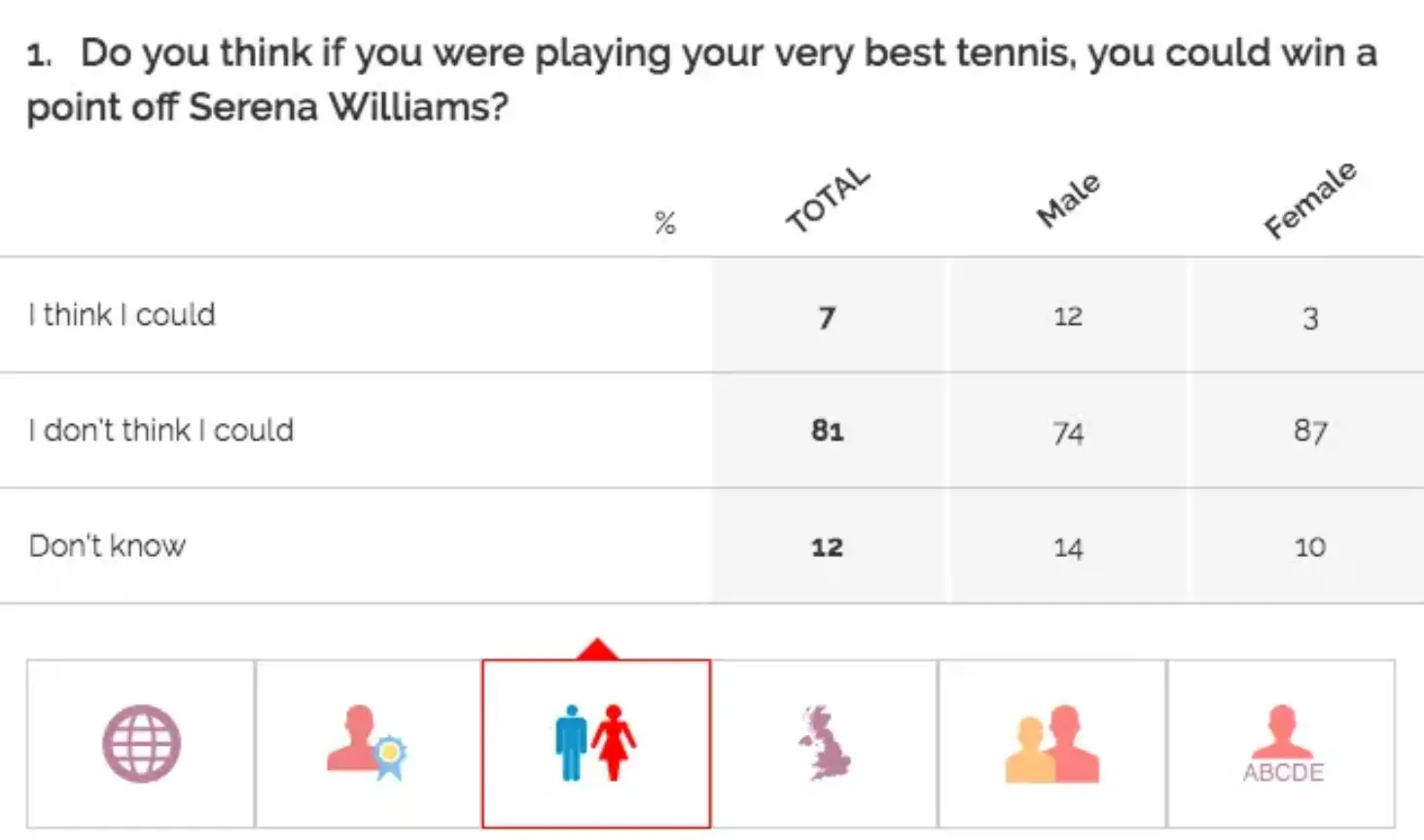
Task: Click the Male column header
Action: coord(1068,200)
